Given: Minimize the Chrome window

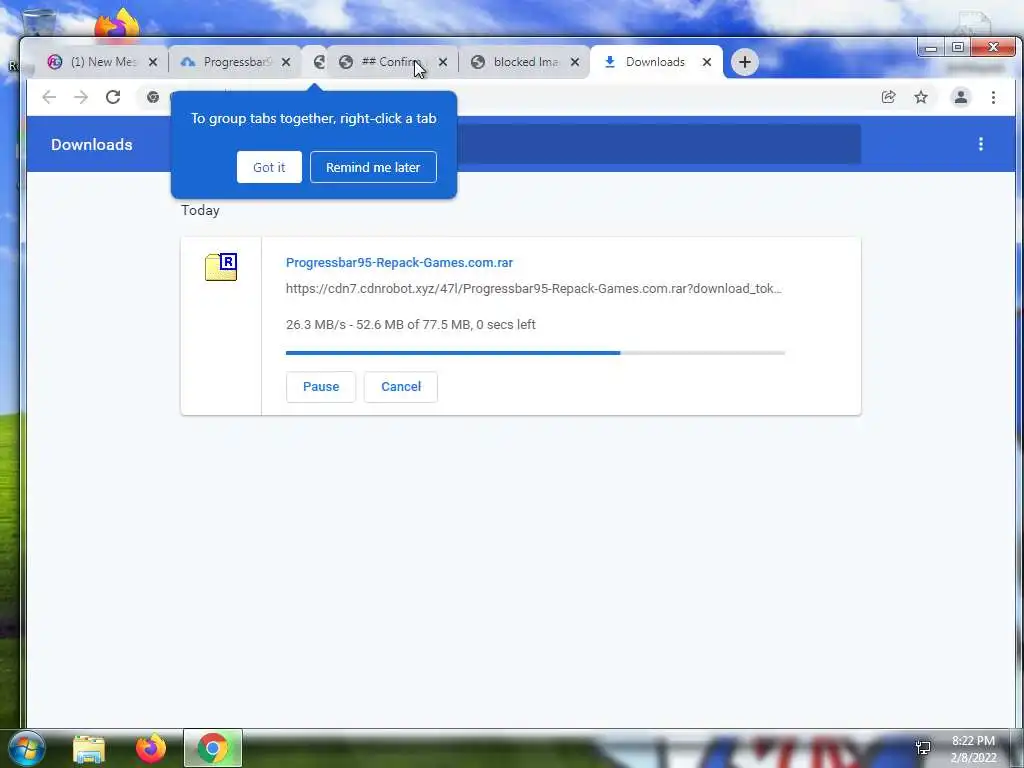Looking at the screenshot, I should (931, 47).
